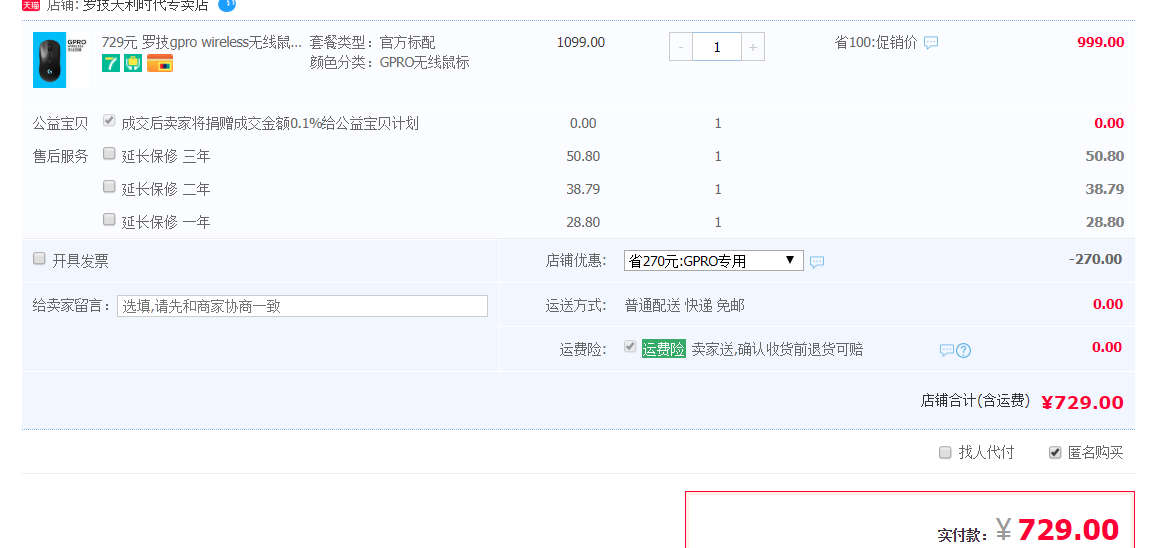Image resolution: width=1156 pixels, height=548 pixels.
Task: Click the Tmall logo beside the shop name
Action: click(x=31, y=6)
